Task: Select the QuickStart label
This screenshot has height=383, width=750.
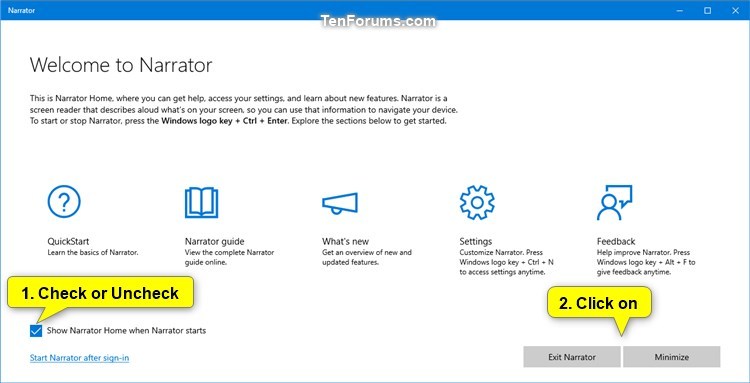Action: (x=68, y=241)
